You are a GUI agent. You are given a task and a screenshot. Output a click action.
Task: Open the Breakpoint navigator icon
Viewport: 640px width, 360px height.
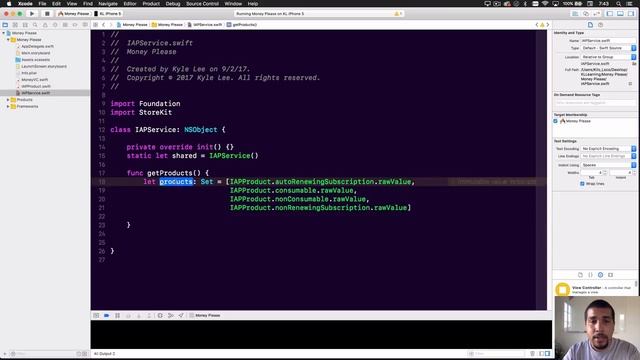pos(75,25)
